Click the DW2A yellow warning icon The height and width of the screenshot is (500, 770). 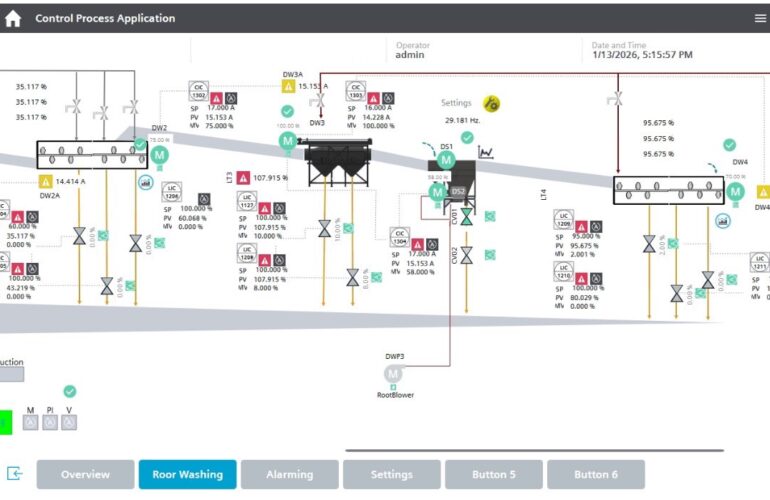(x=45, y=182)
